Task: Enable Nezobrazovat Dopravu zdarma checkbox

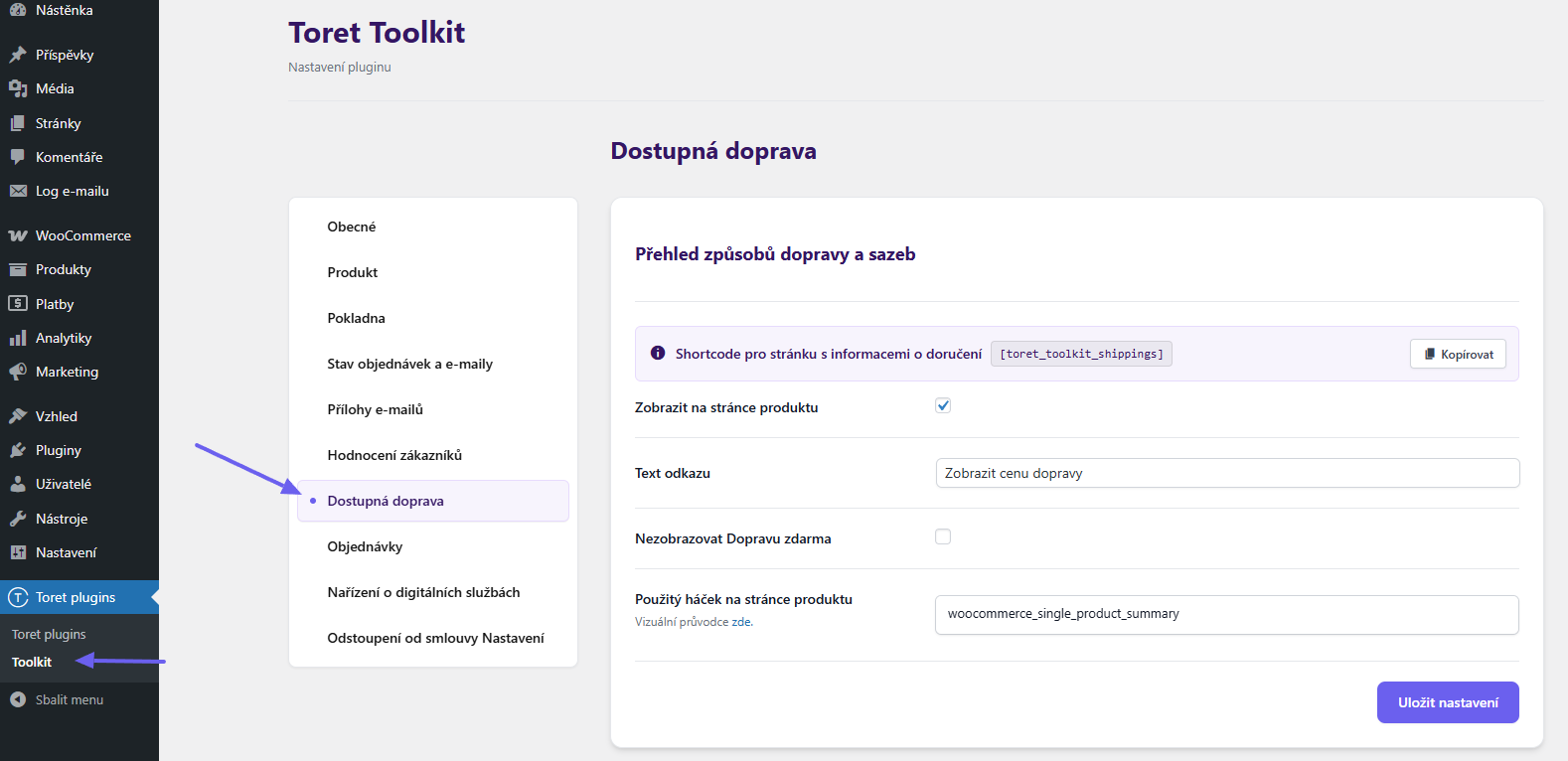Action: pos(943,536)
